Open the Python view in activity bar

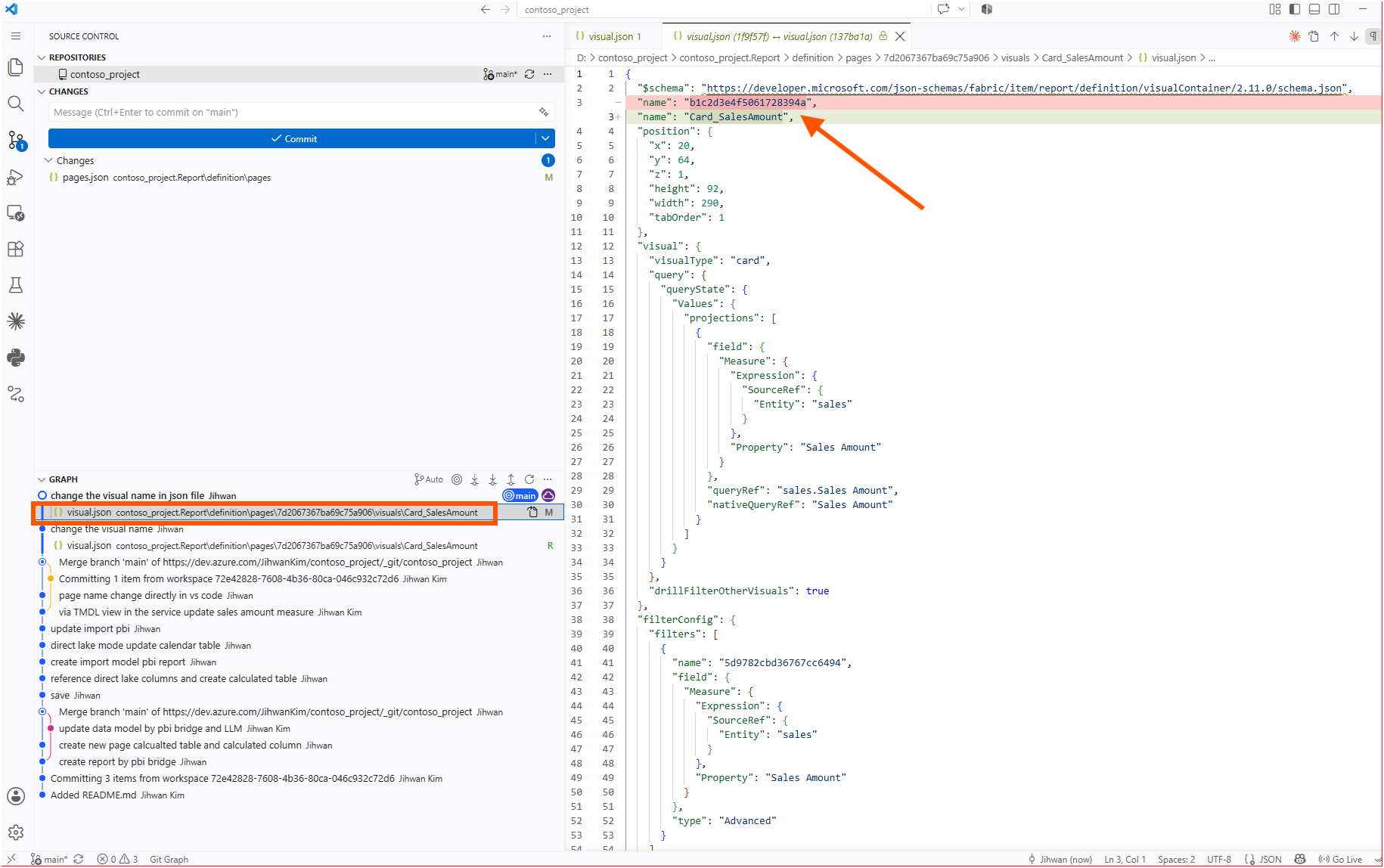[15, 358]
